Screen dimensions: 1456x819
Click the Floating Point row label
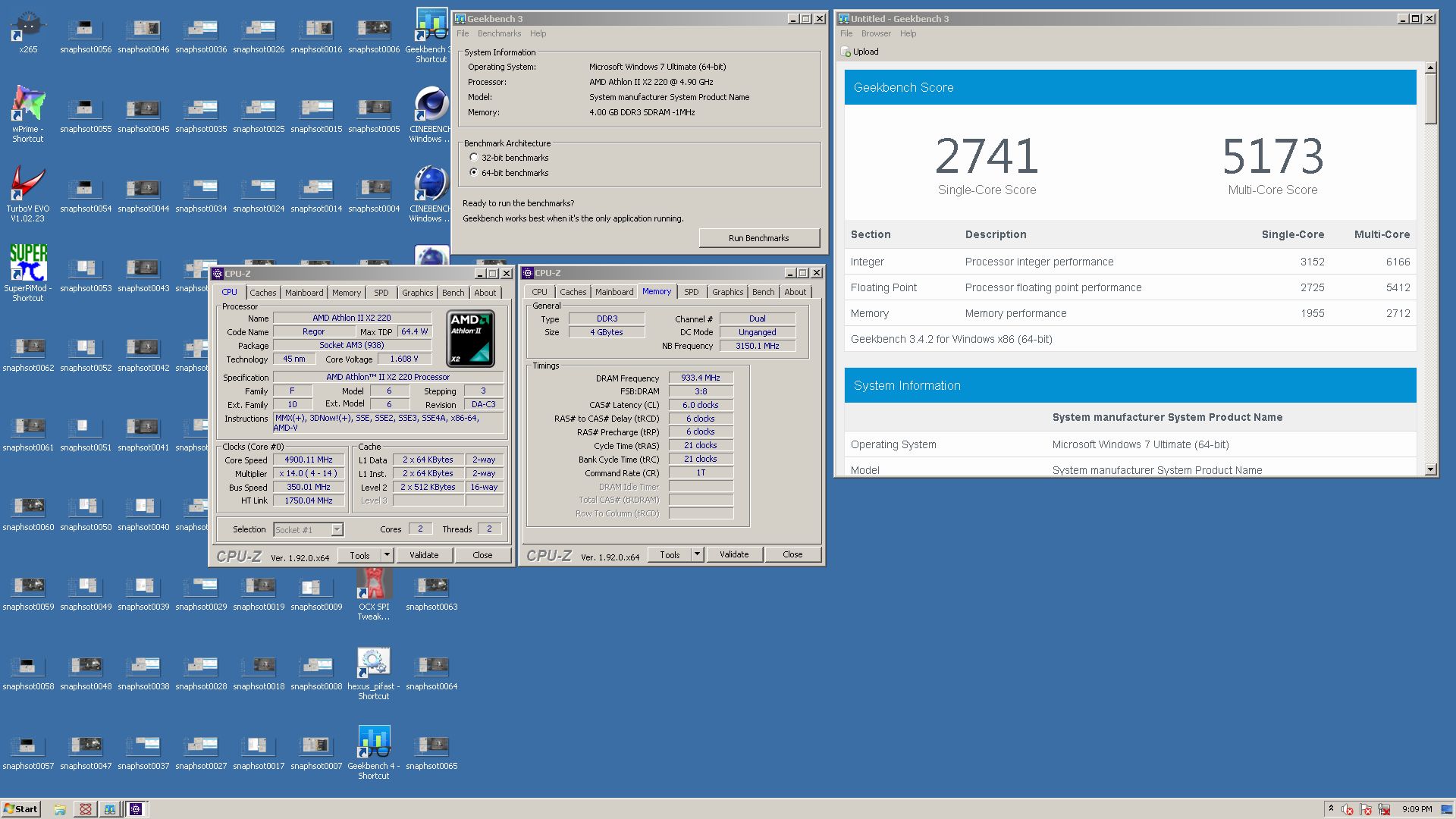883,287
